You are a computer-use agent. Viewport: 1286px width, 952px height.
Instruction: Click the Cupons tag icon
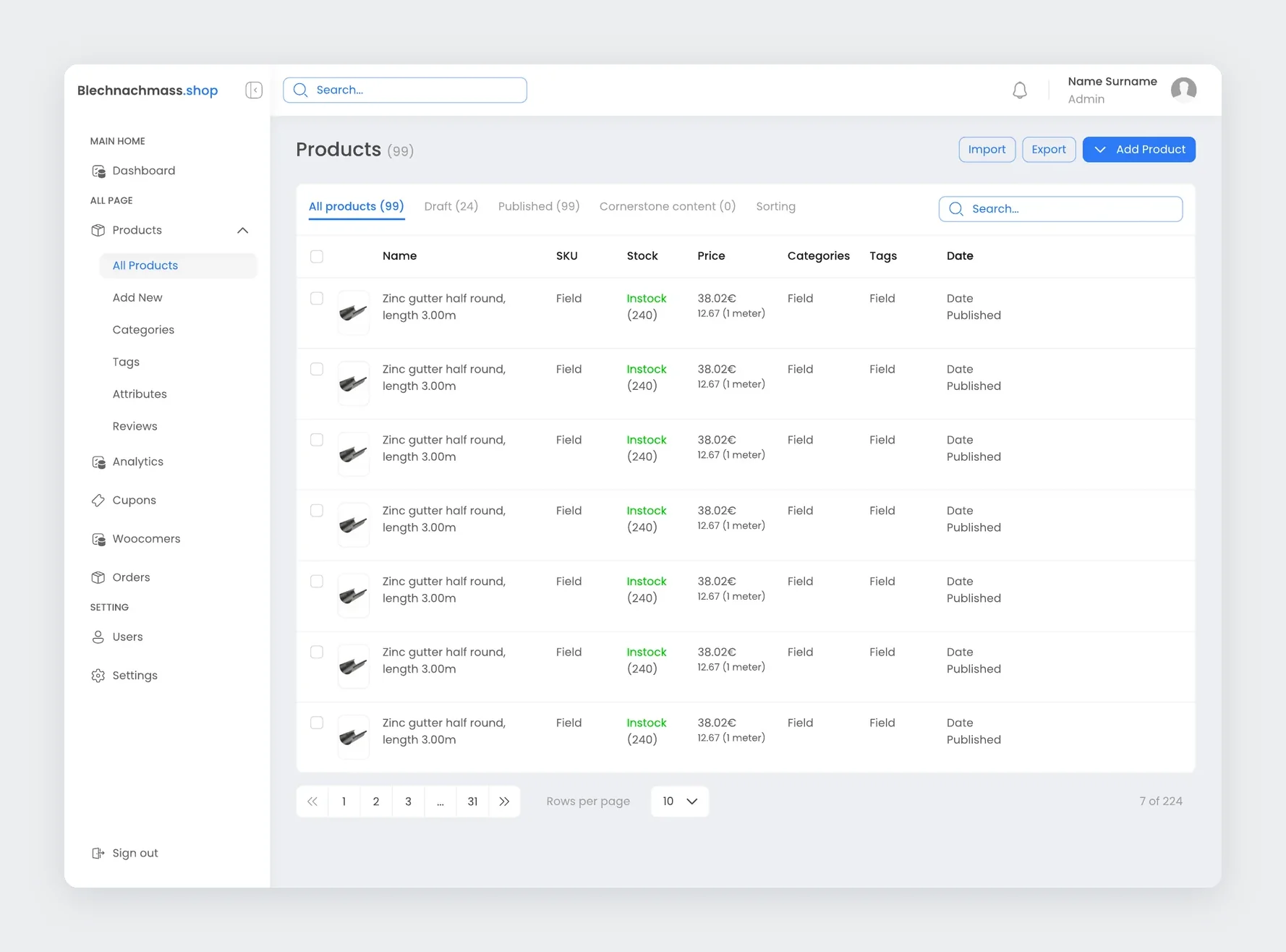pos(98,501)
